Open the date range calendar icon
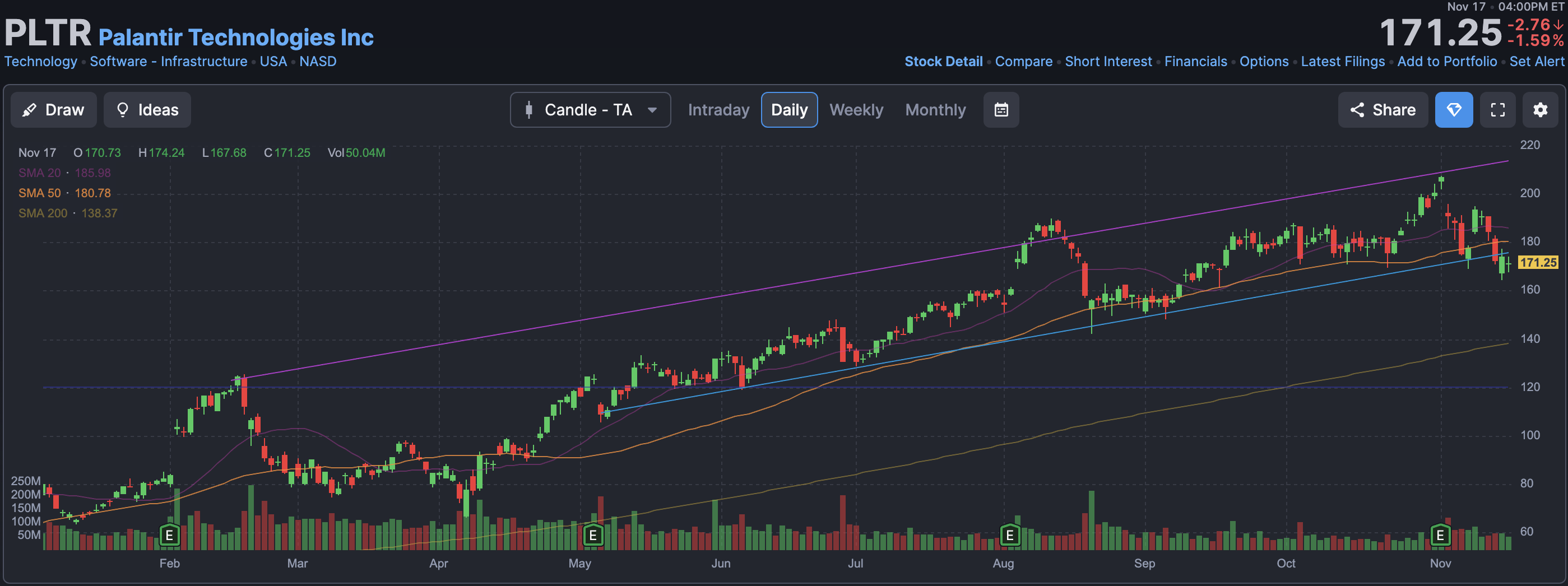The image size is (1568, 586). (x=1001, y=110)
